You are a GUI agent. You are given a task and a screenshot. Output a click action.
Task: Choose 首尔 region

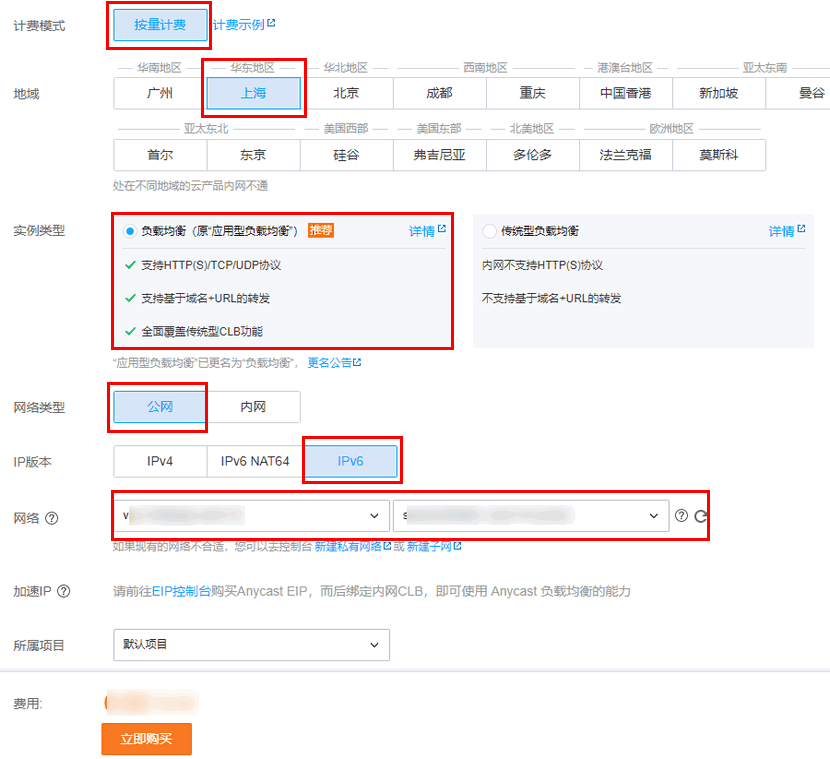coord(160,155)
